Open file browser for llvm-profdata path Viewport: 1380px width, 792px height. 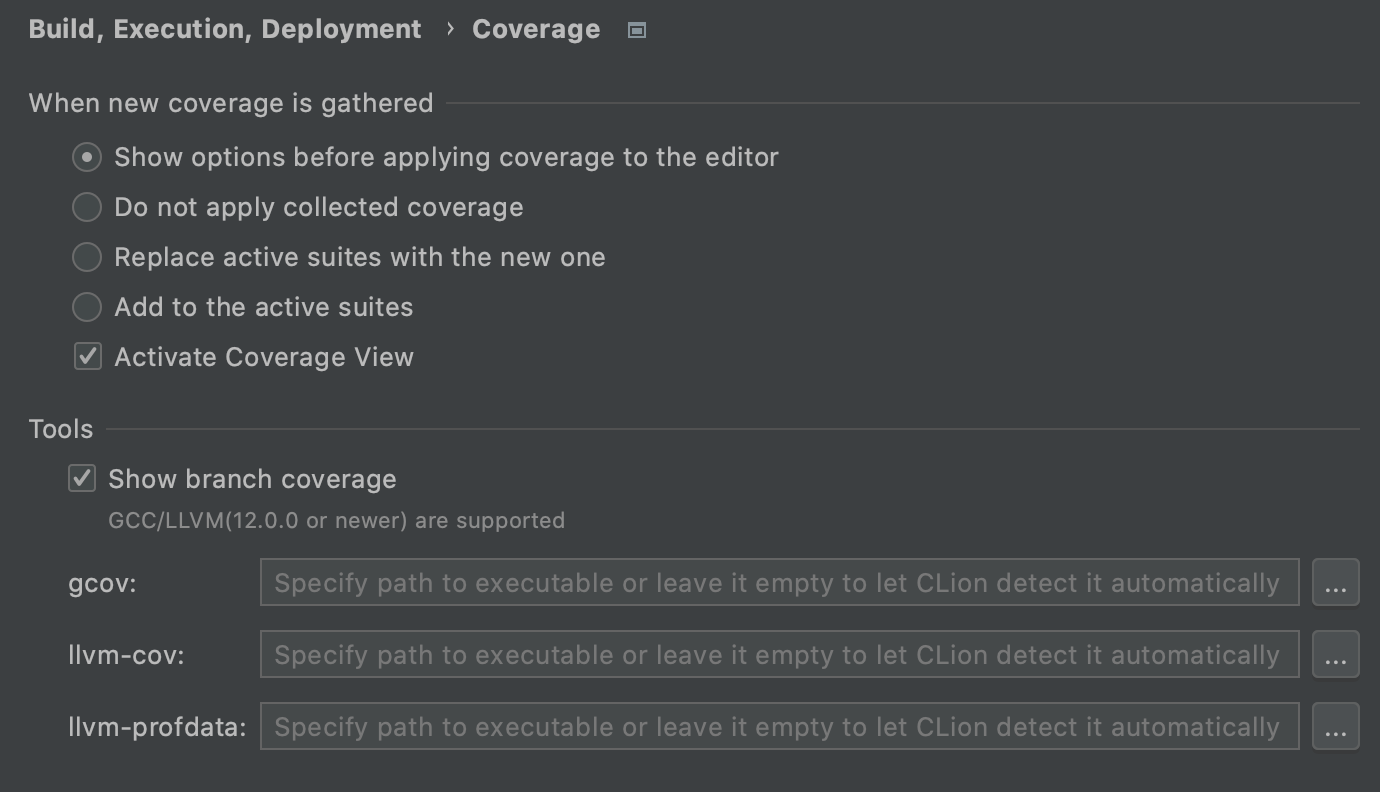click(1336, 726)
